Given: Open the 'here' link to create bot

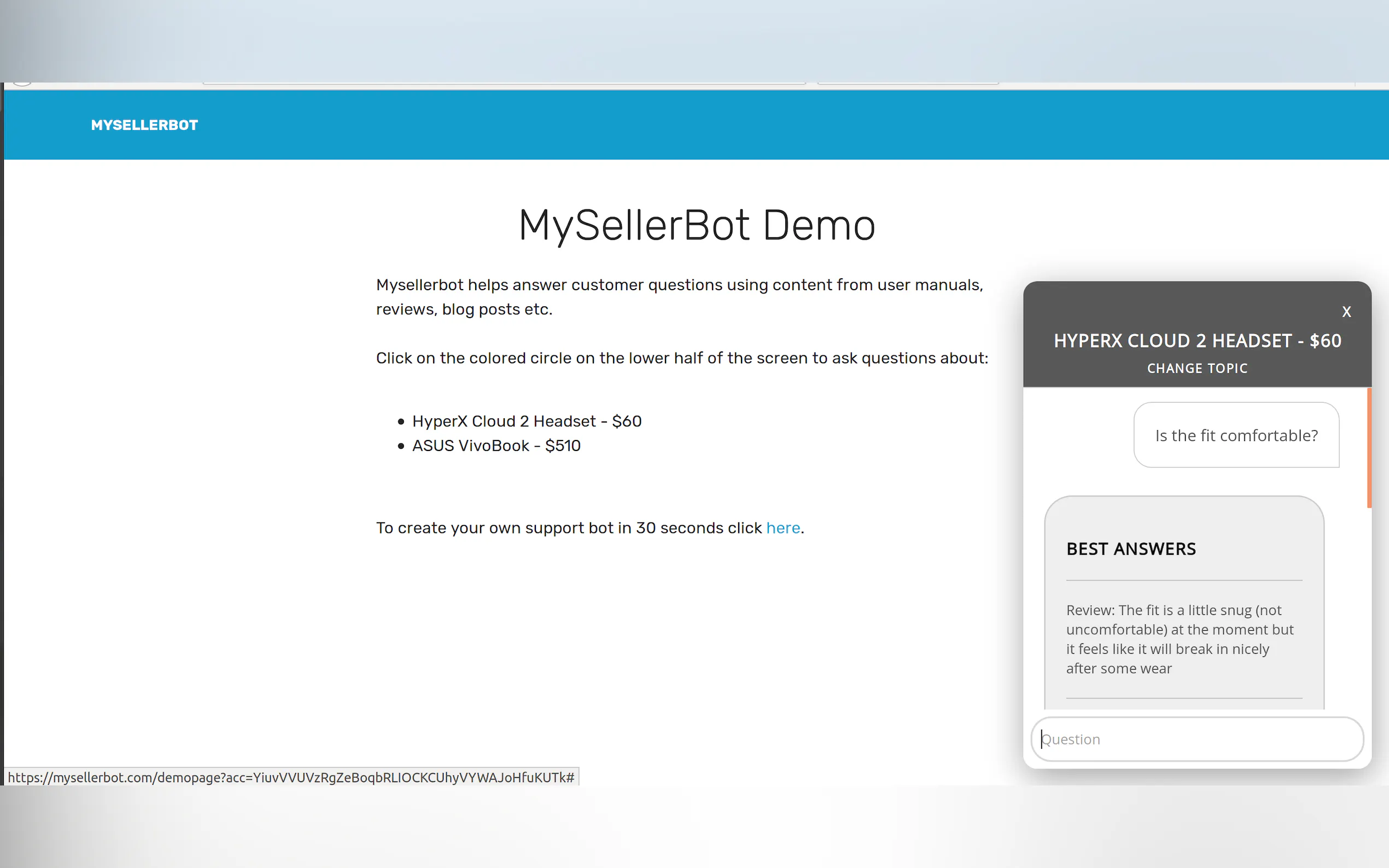Looking at the screenshot, I should click(783, 527).
